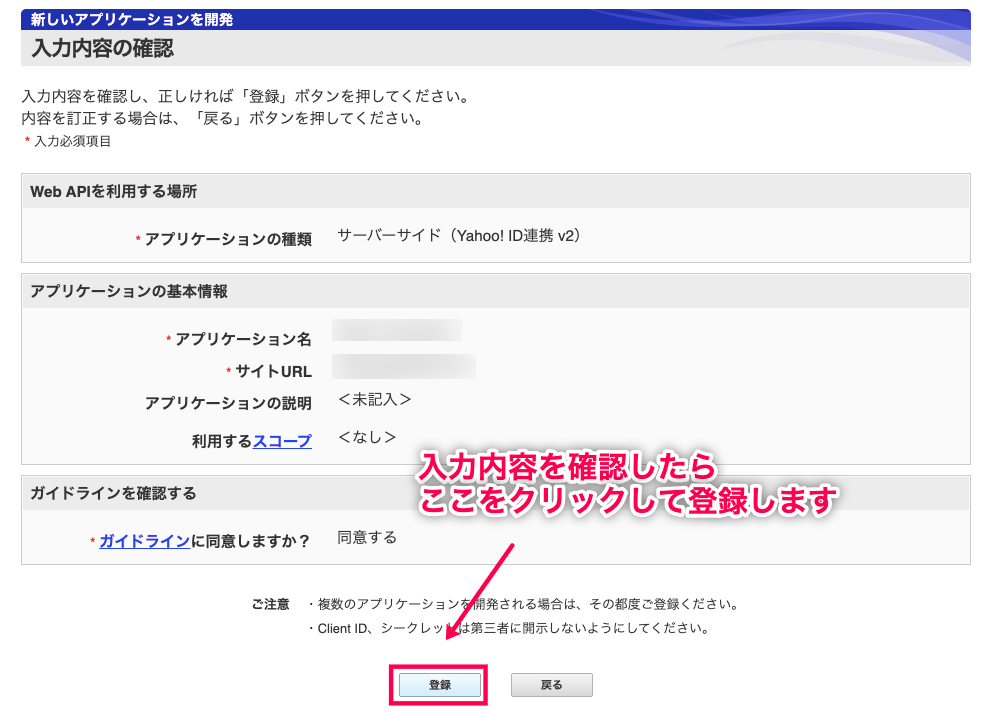
Task: Click the 新しいアプリケーションを開発 banner title
Action: (x=132, y=20)
